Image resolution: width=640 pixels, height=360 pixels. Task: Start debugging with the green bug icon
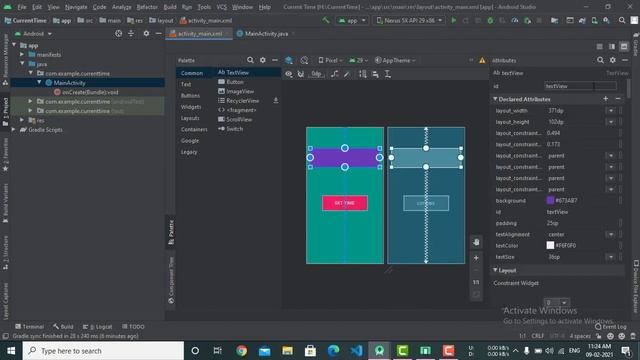pyautogui.click(x=490, y=20)
